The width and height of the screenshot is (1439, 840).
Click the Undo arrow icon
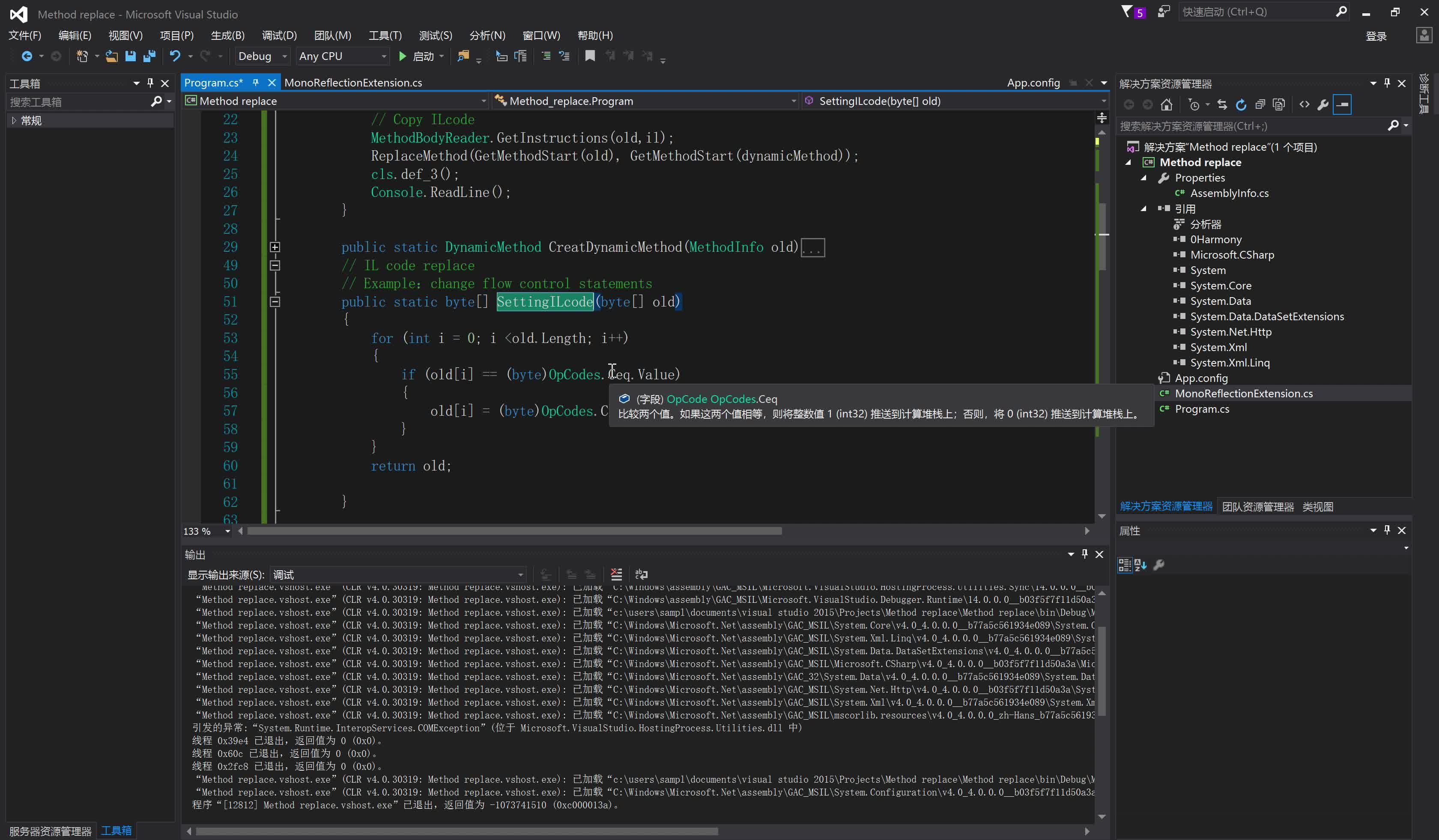(x=175, y=56)
